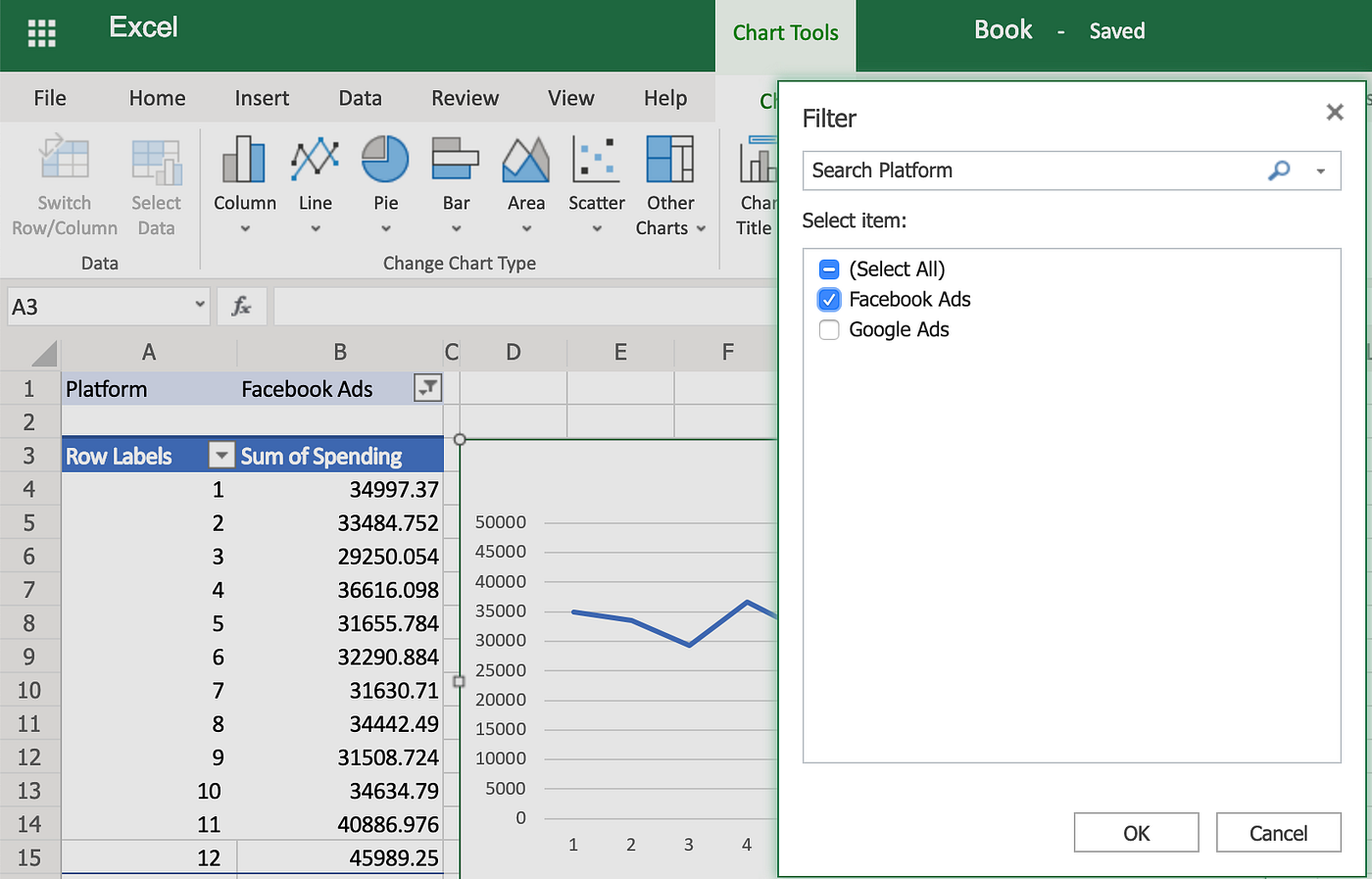Select row 15 header
This screenshot has width=1372, height=879.
[x=29, y=857]
